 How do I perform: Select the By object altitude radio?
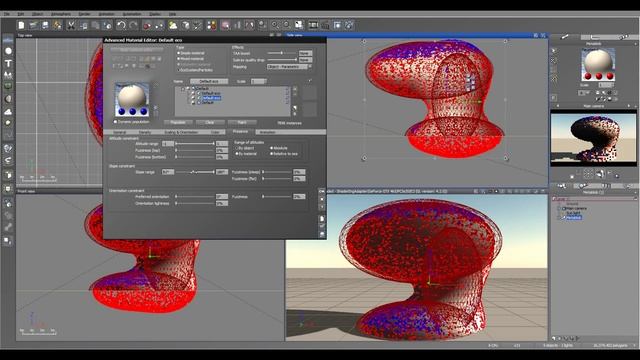point(237,148)
